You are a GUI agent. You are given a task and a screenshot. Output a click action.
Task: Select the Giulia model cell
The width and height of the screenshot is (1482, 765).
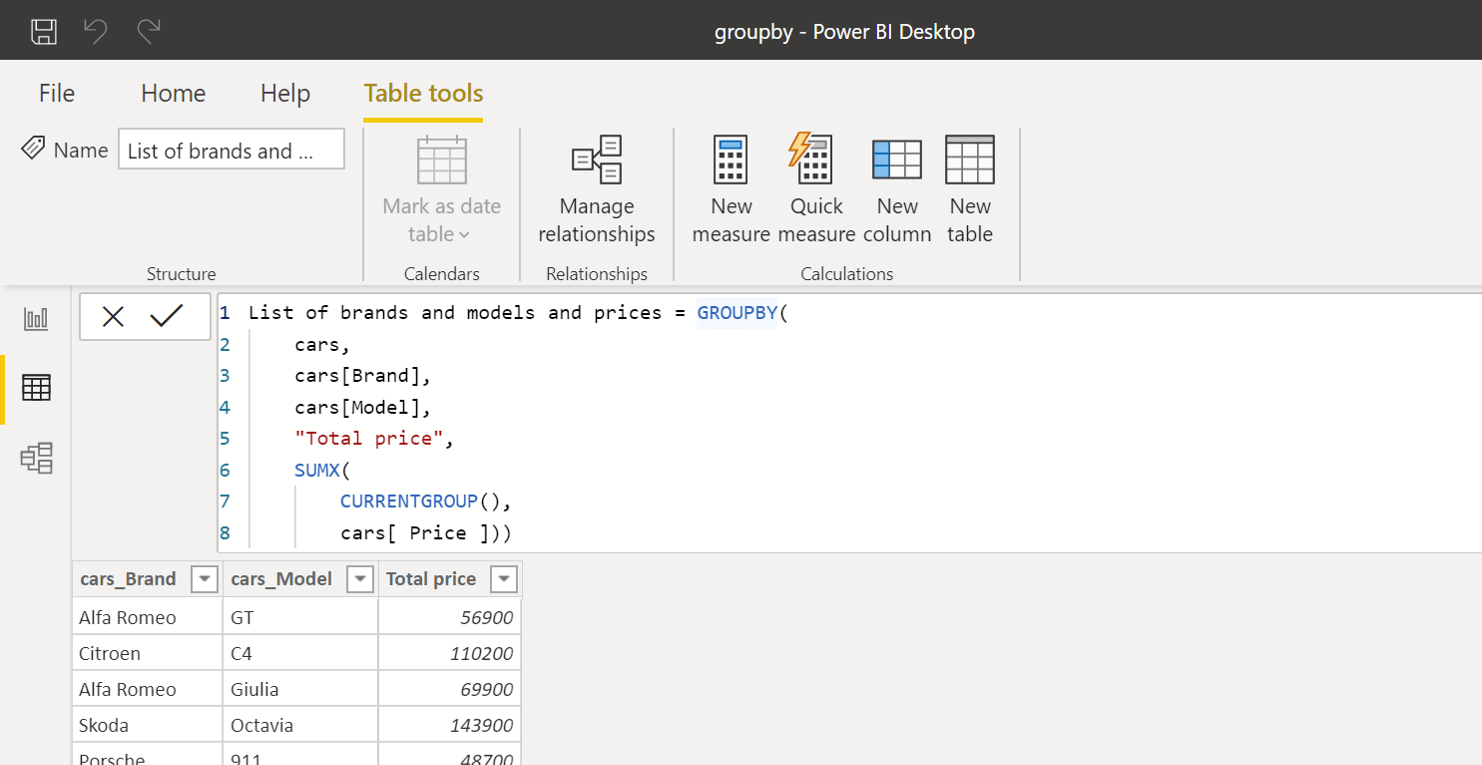point(300,689)
